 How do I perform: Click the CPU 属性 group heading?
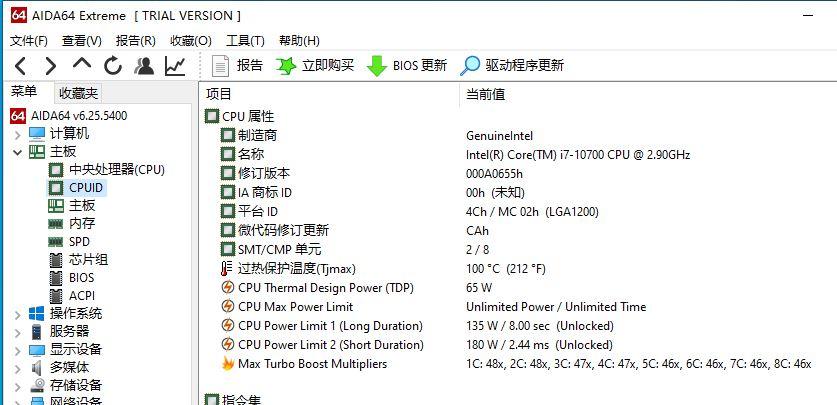click(240, 116)
